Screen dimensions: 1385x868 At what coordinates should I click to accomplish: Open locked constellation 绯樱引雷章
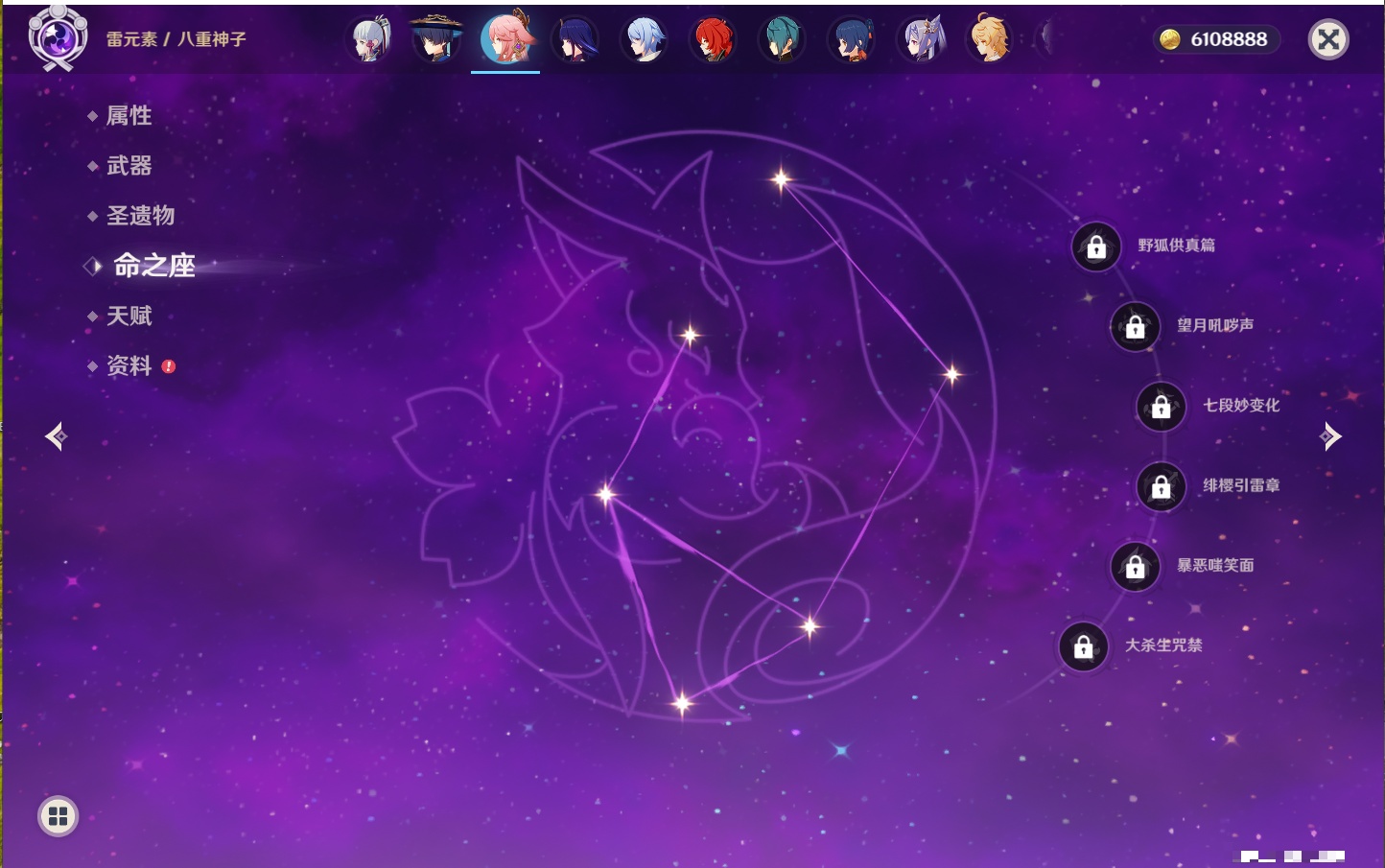pyautogui.click(x=1161, y=487)
